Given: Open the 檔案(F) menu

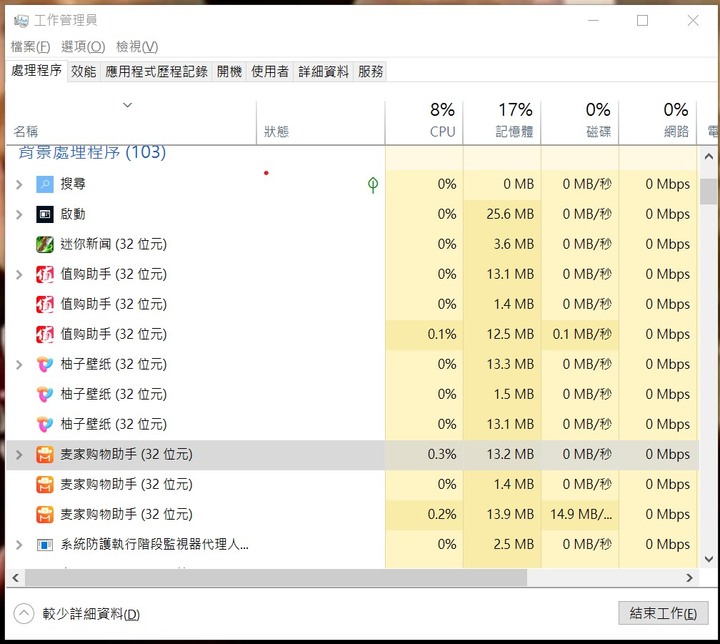Looking at the screenshot, I should click(30, 47).
